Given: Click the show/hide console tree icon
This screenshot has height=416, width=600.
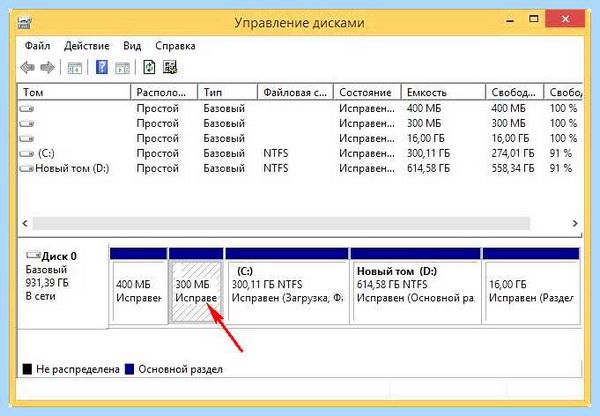Looking at the screenshot, I should point(74,68).
